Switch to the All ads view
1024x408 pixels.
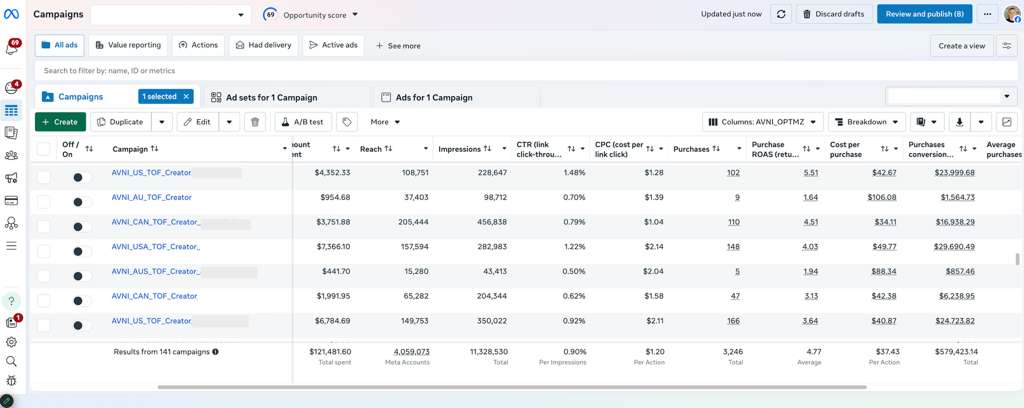(59, 45)
